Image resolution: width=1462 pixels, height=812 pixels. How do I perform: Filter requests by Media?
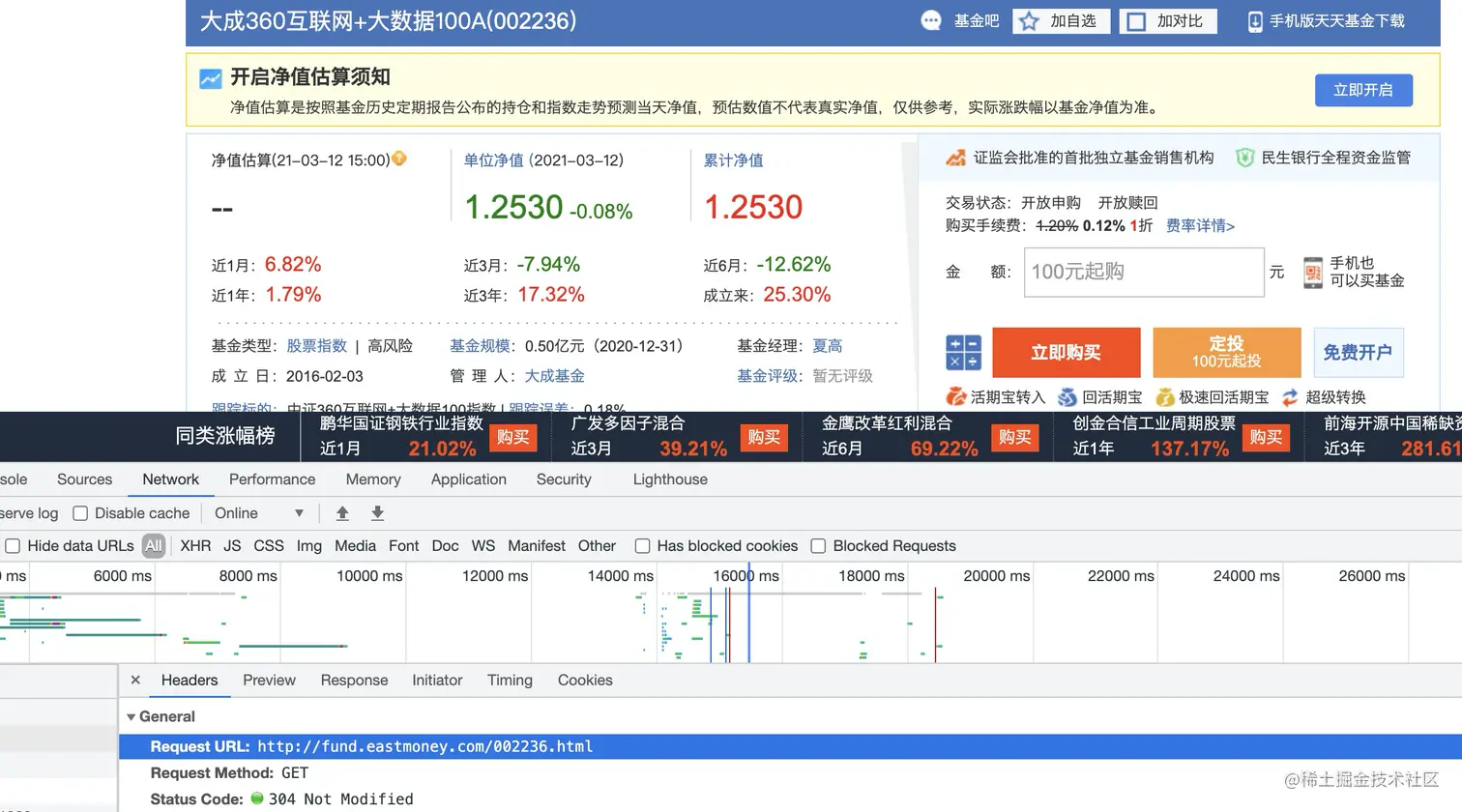[355, 546]
